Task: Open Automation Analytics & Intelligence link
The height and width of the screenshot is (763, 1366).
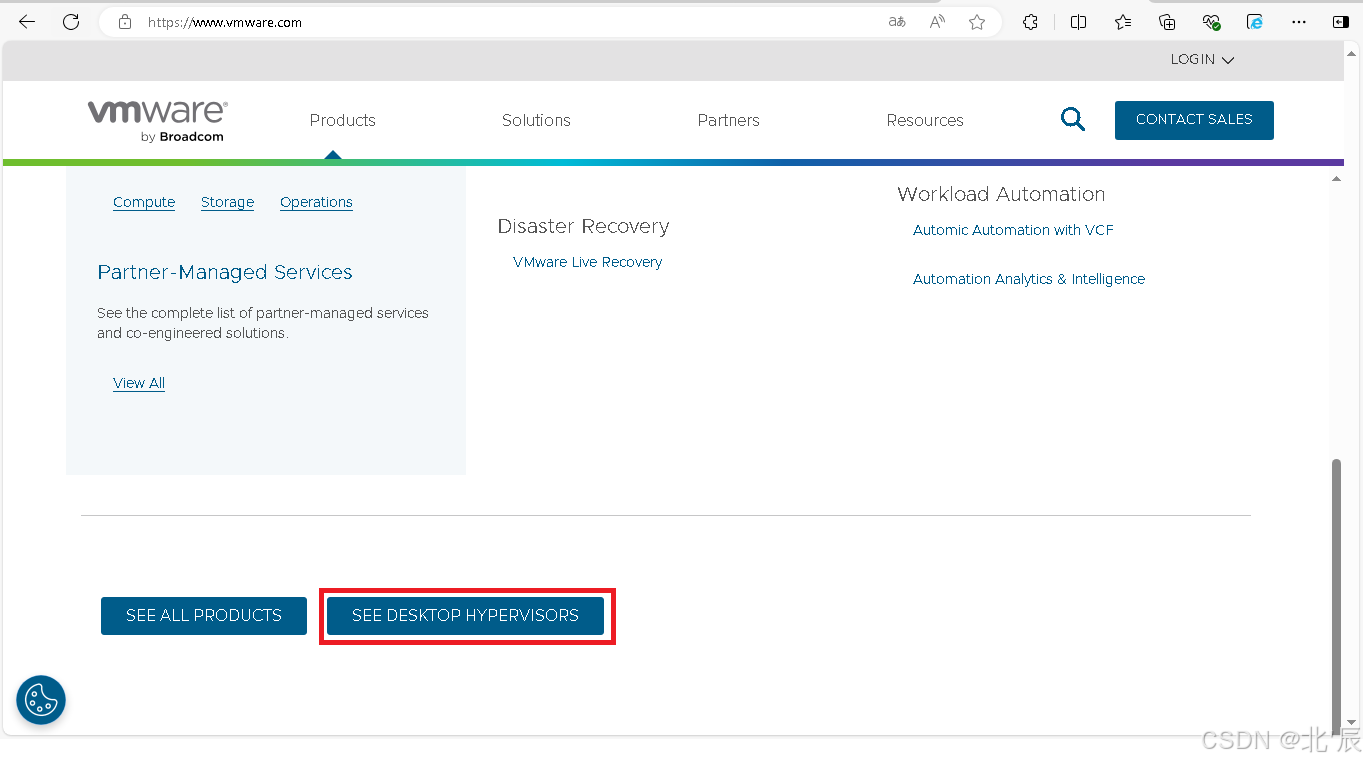Action: pos(1029,279)
